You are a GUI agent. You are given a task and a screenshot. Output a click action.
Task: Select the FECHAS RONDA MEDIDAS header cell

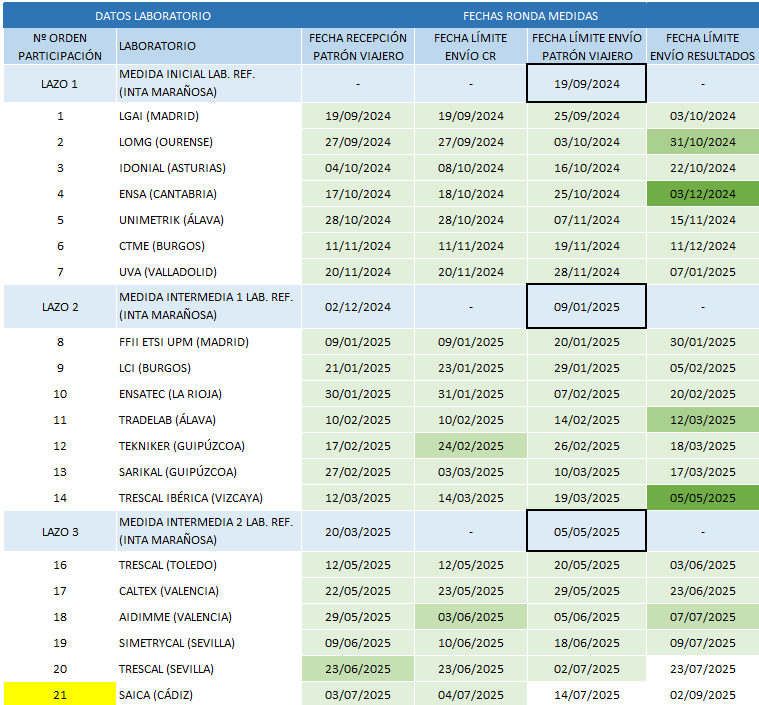(x=530, y=15)
